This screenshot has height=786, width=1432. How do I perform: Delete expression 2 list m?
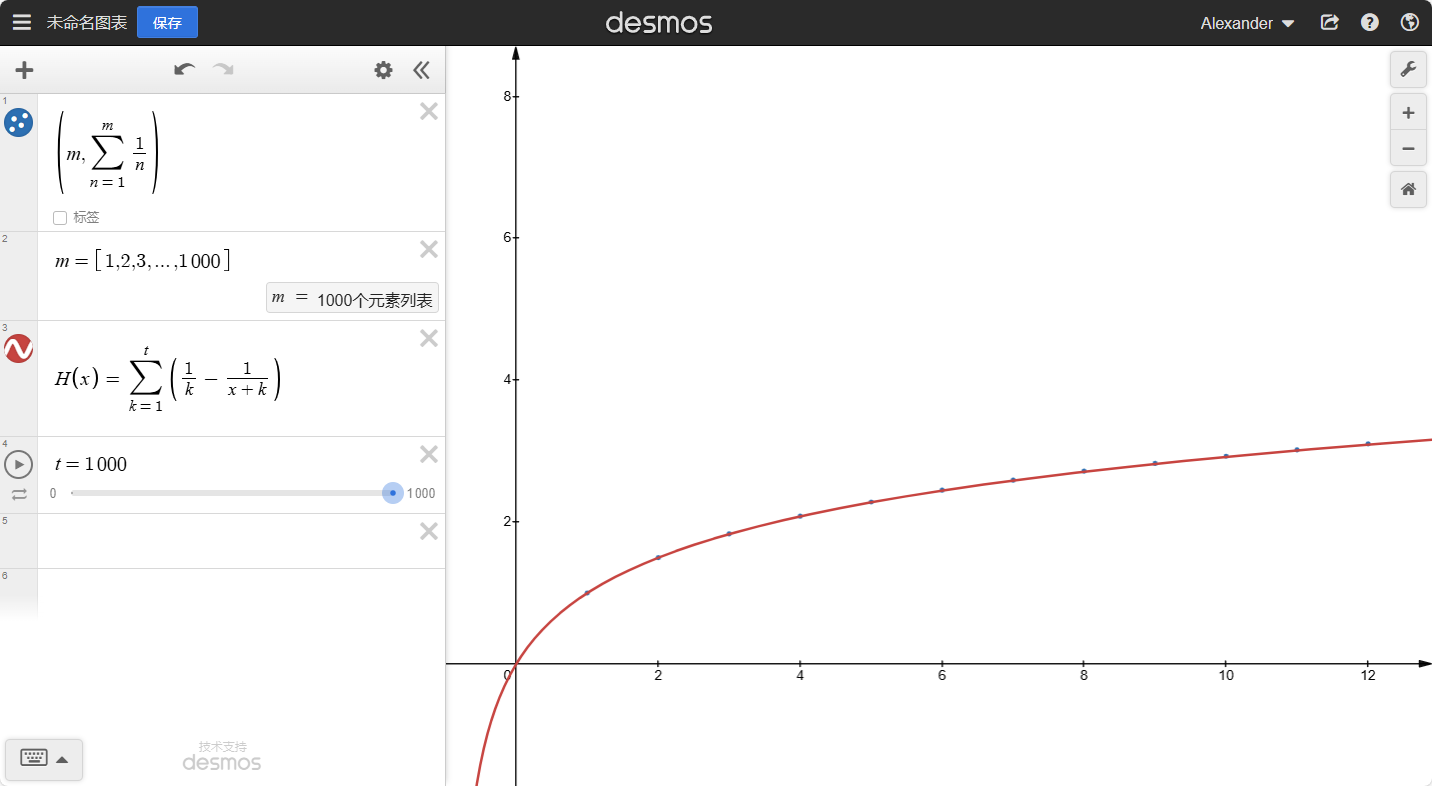429,249
